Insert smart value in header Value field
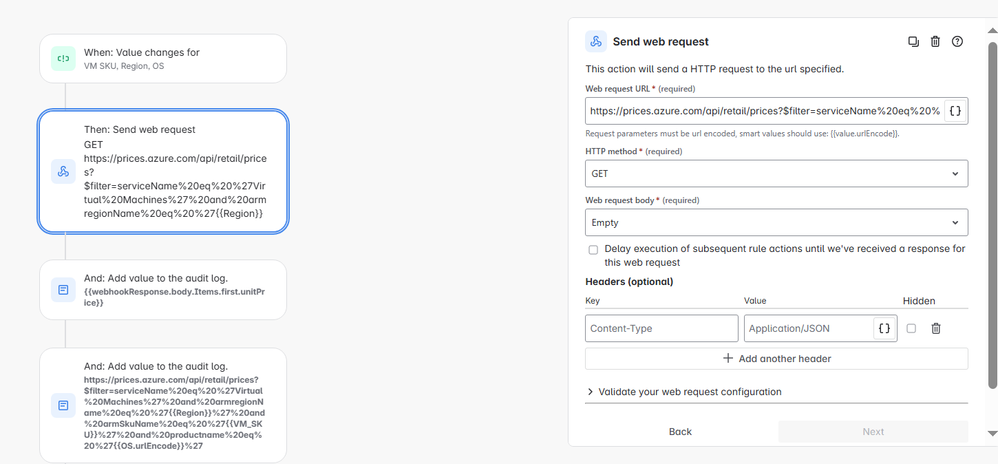998x464 pixels. 884,328
